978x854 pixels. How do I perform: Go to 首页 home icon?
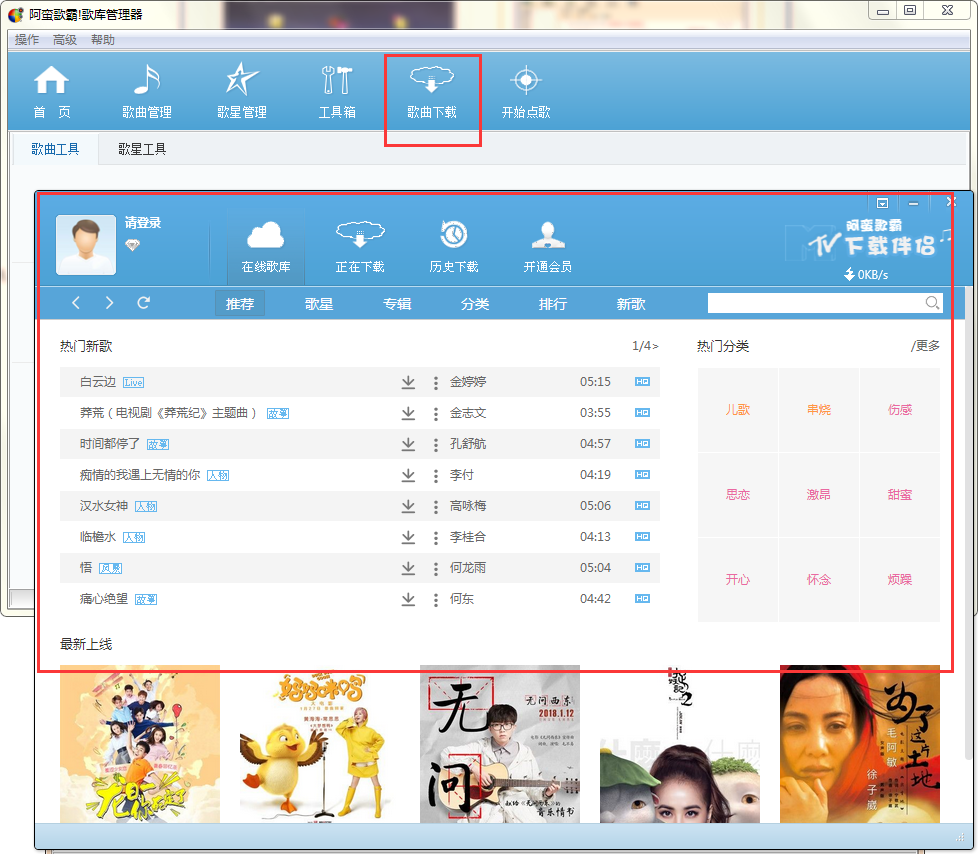pos(52,81)
